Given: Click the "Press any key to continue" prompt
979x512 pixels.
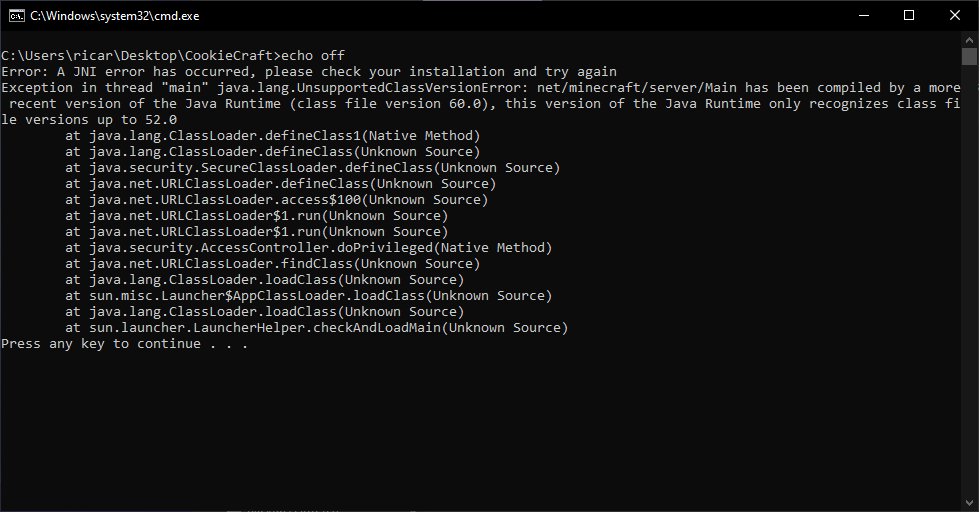Looking at the screenshot, I should pos(124,344).
